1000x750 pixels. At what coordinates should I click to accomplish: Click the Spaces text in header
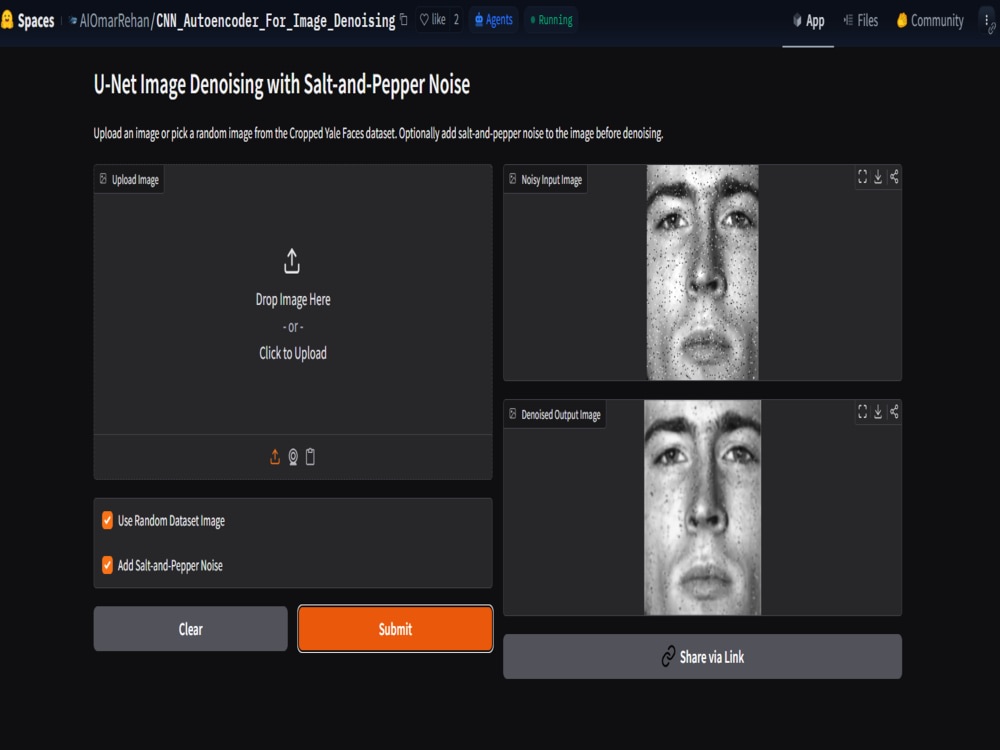tap(36, 21)
